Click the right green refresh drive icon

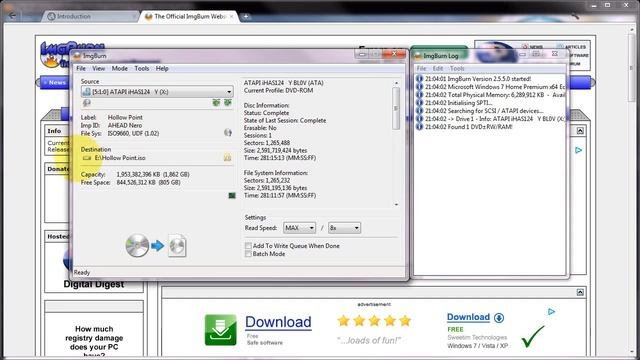(228, 102)
